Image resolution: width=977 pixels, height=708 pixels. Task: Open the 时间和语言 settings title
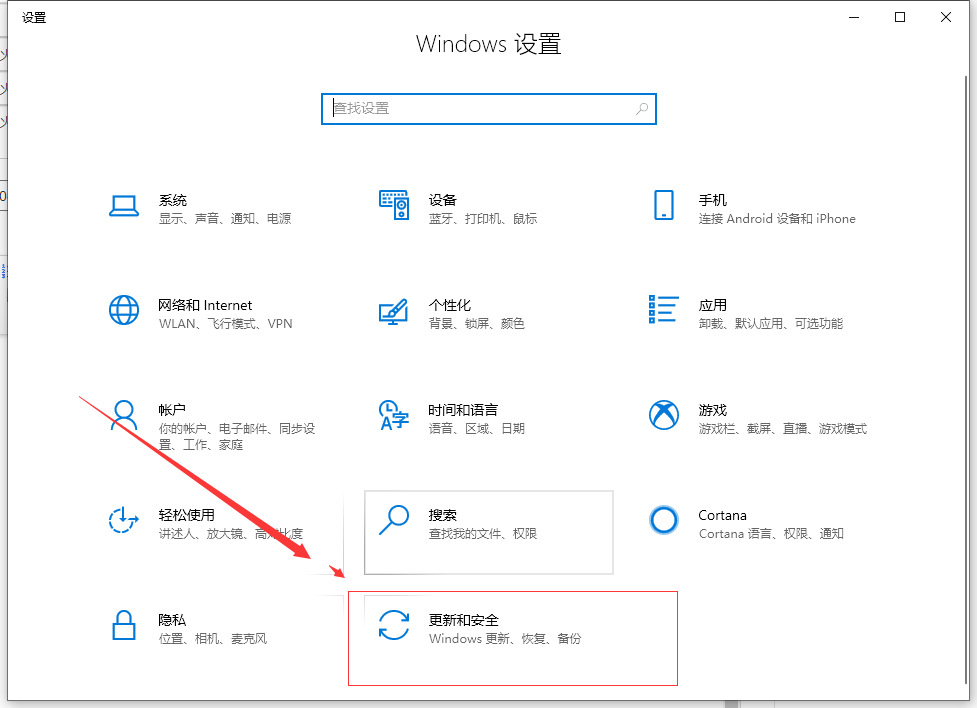click(463, 410)
